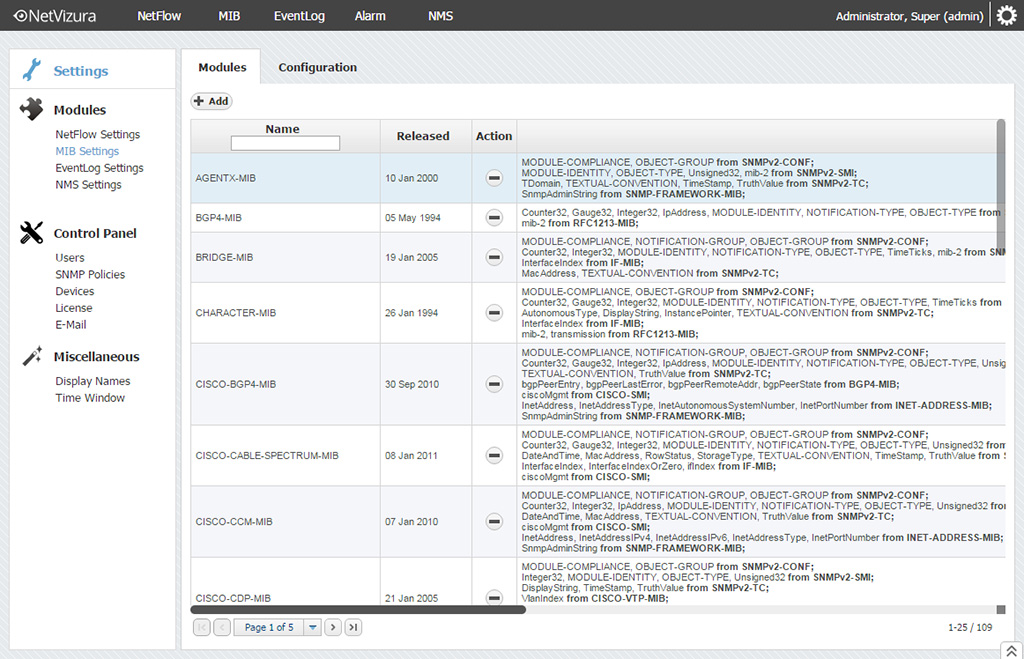Open Devices in Control Panel

[74, 291]
